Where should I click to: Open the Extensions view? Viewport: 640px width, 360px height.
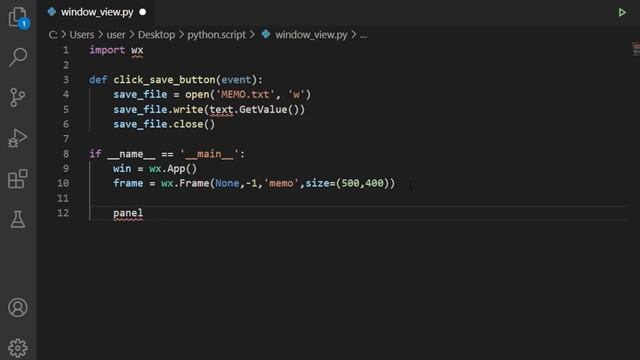[x=18, y=179]
